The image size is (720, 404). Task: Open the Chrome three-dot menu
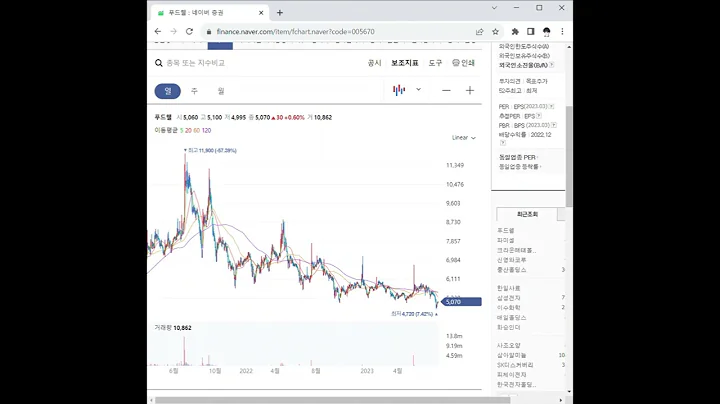pyautogui.click(x=562, y=32)
